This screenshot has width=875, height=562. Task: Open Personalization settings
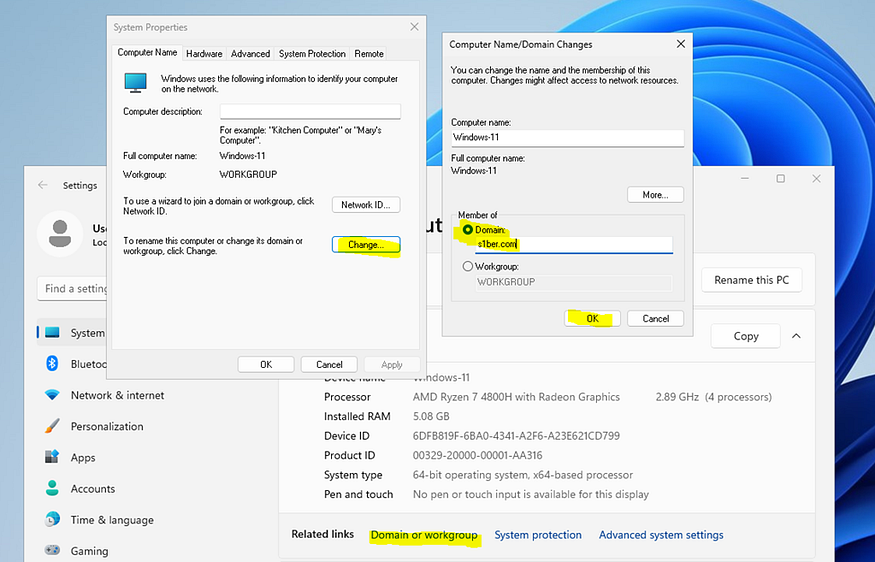107,426
